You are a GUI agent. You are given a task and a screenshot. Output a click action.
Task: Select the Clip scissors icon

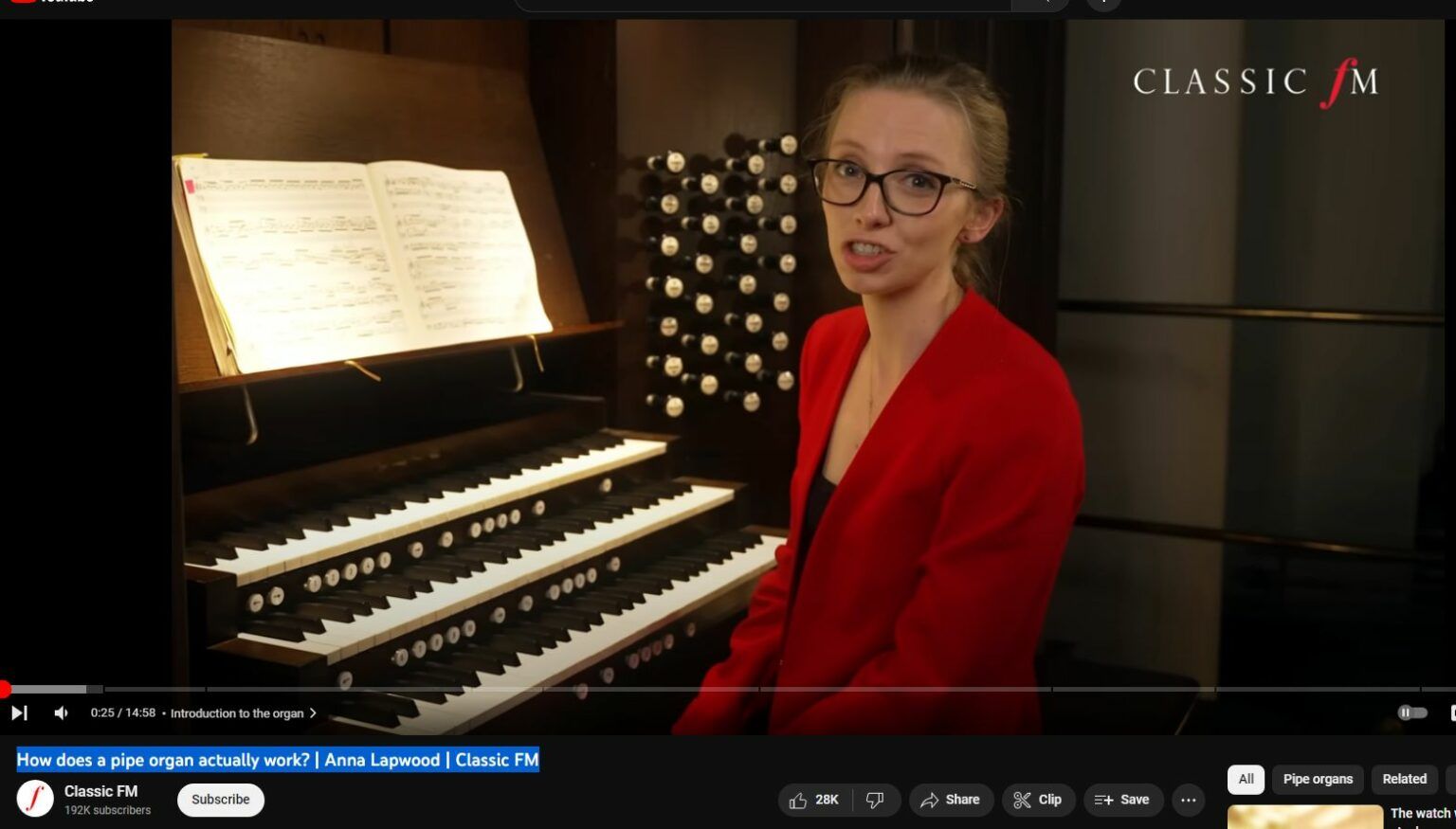pos(1038,800)
